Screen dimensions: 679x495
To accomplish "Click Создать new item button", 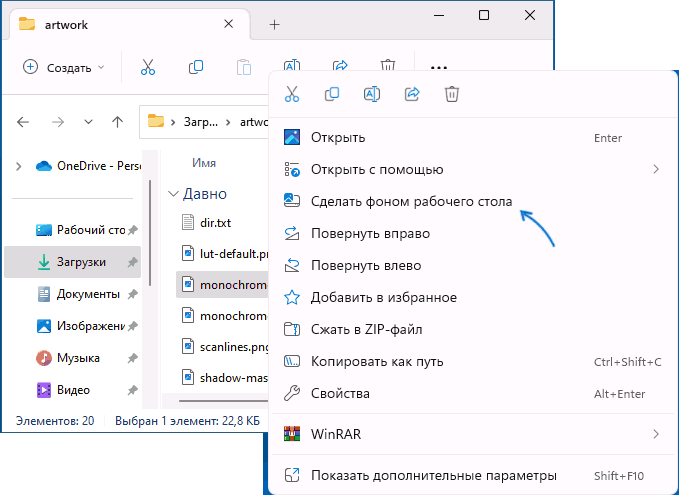I will [x=64, y=68].
